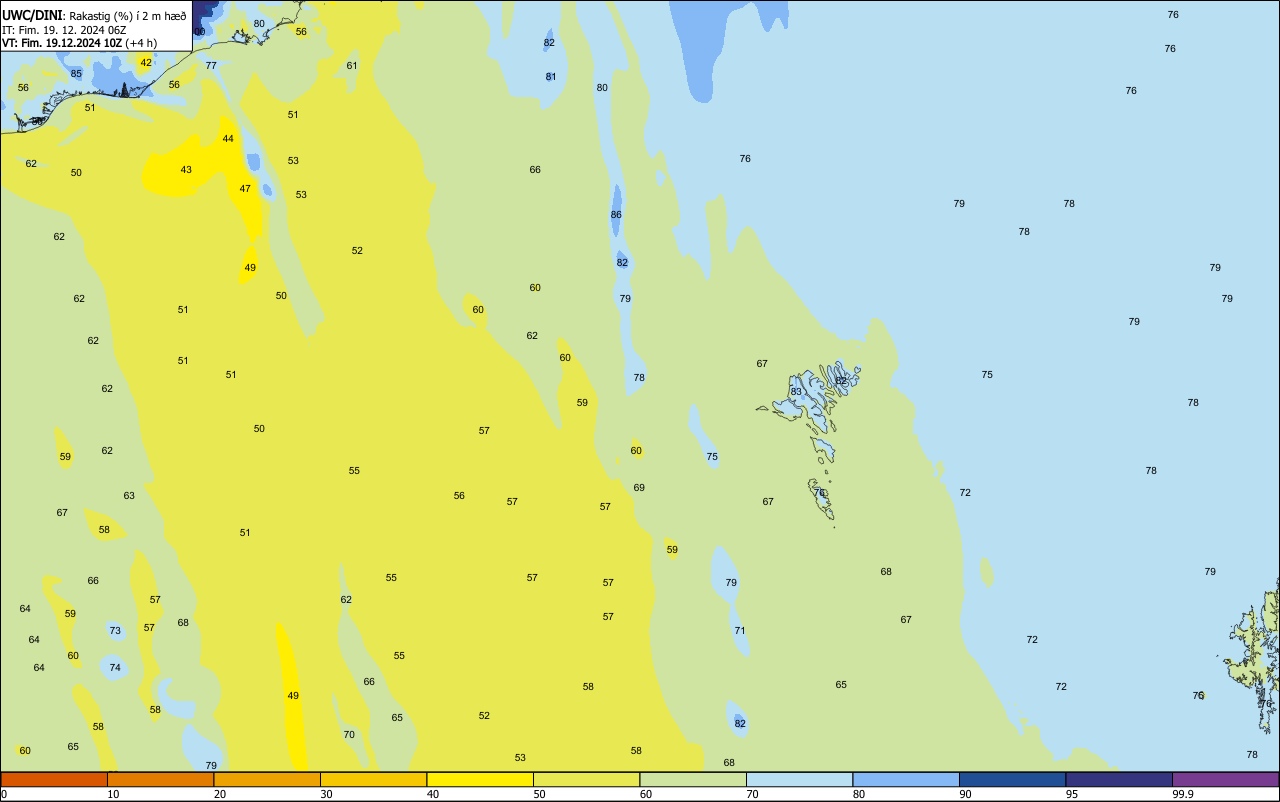This screenshot has width=1280, height=802.
Task: Choose the golden 30–40 legend swatch
Action: click(x=373, y=779)
